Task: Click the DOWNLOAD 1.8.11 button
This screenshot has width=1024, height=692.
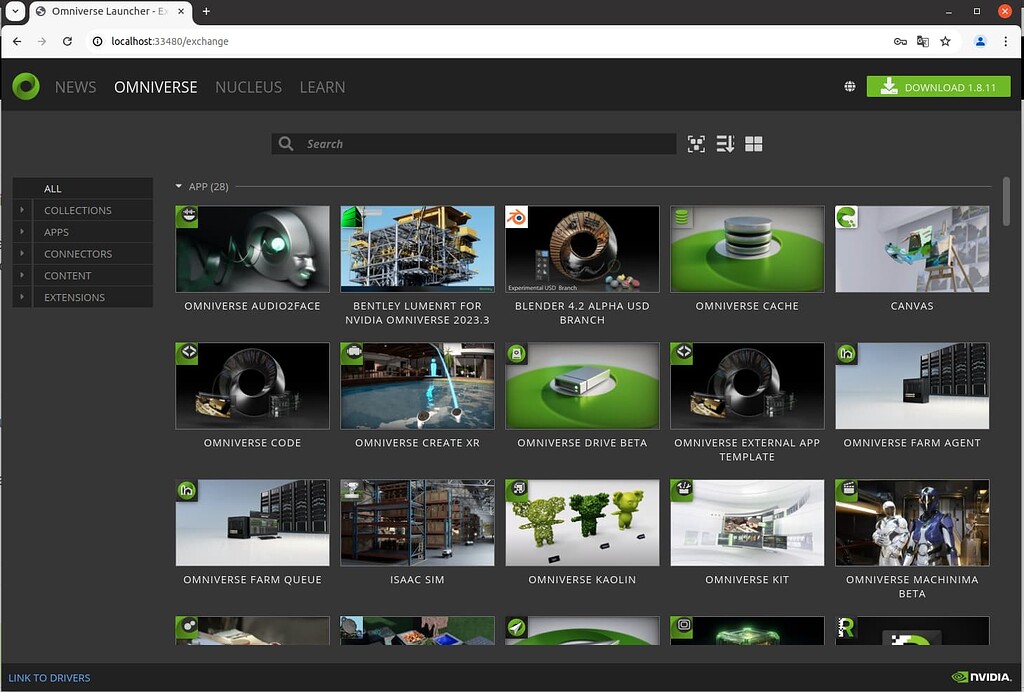Action: coord(938,86)
